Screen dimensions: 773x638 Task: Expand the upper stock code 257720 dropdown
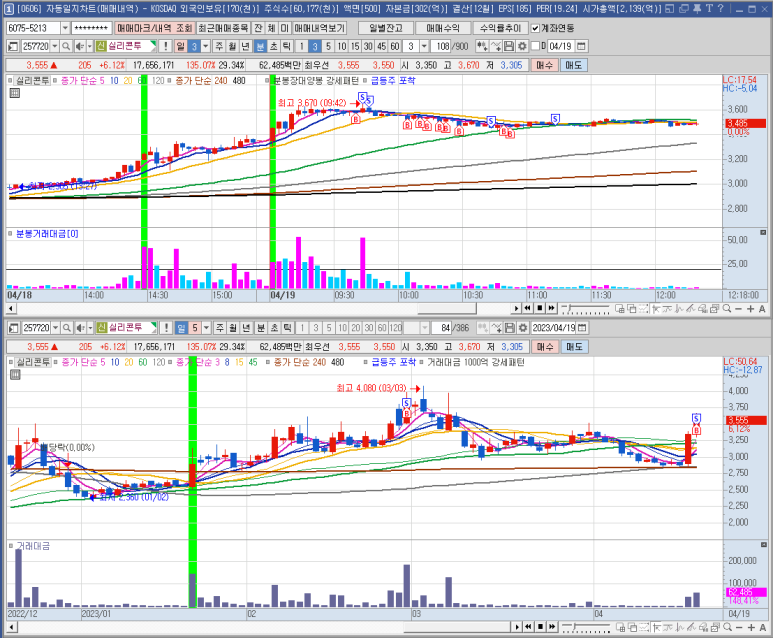[x=55, y=46]
